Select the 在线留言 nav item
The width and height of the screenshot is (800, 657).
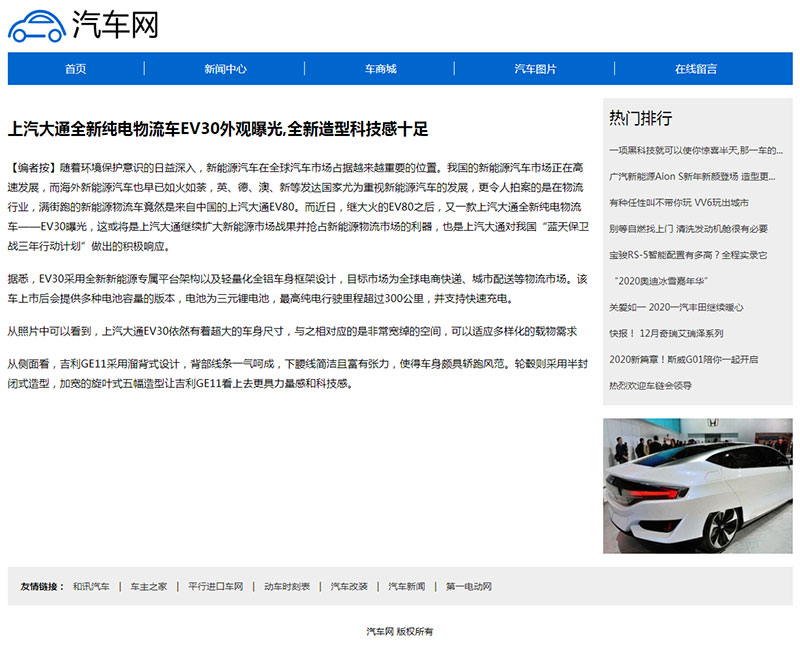point(695,69)
